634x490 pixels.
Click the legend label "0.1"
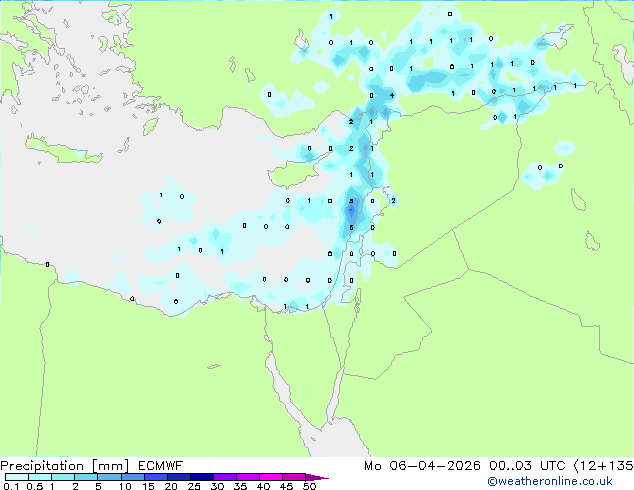11,486
